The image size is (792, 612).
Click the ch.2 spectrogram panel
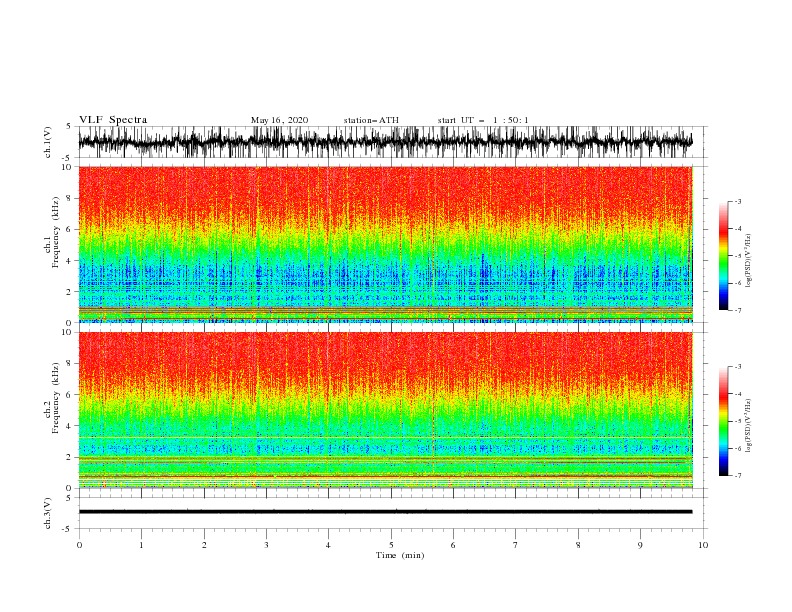coord(385,410)
